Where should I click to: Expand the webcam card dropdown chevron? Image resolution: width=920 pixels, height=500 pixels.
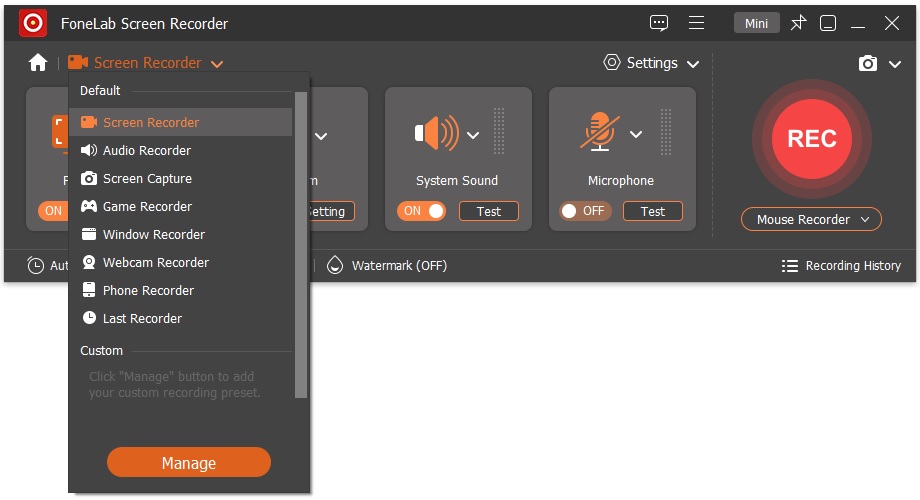click(x=321, y=136)
